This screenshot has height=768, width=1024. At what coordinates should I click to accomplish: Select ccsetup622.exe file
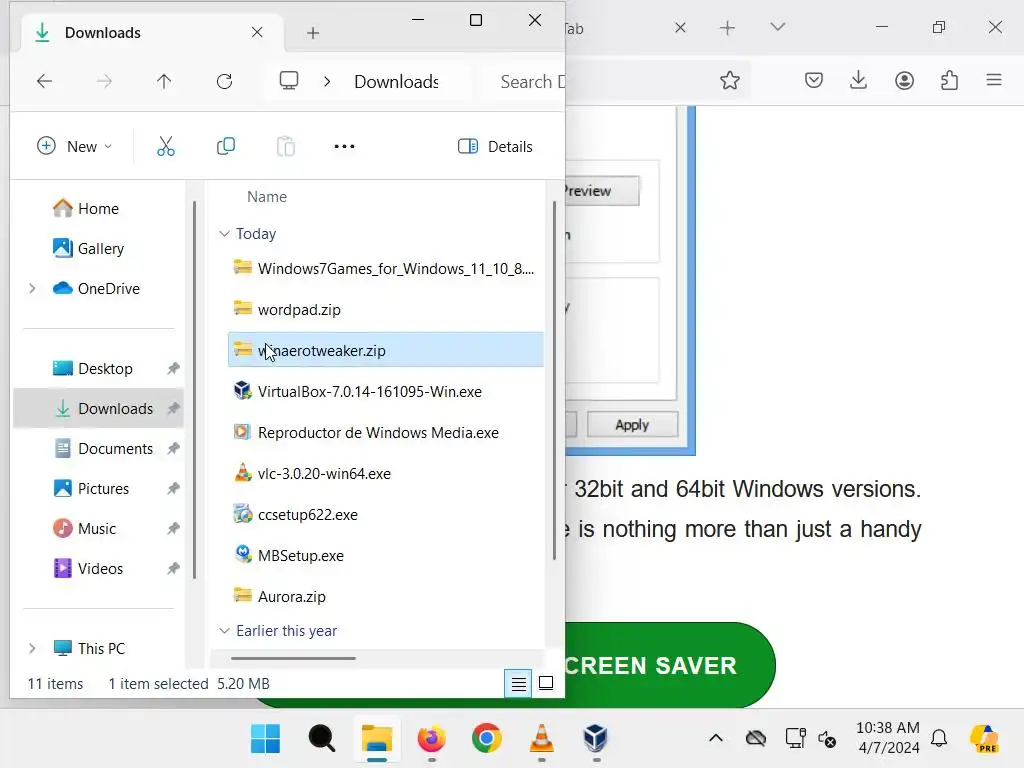[385, 515]
